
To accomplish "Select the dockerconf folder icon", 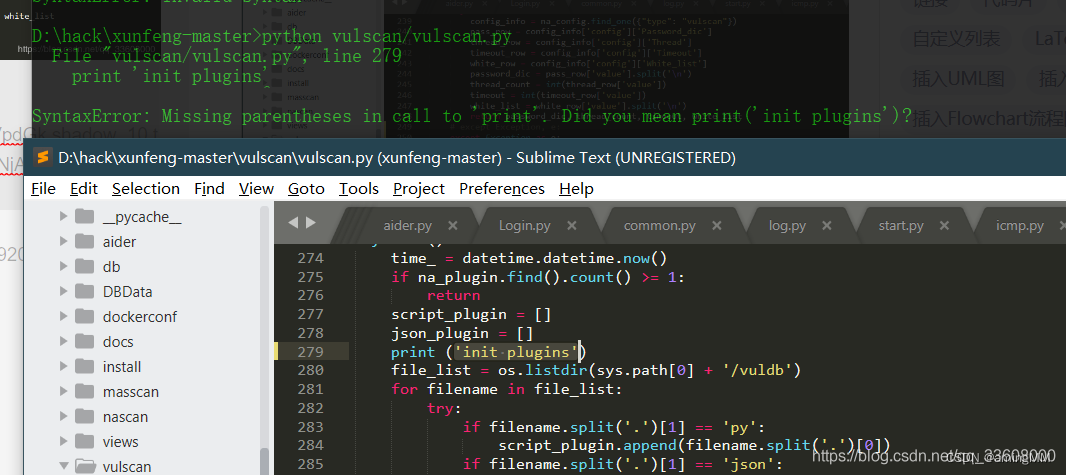I will pyautogui.click(x=84, y=317).
